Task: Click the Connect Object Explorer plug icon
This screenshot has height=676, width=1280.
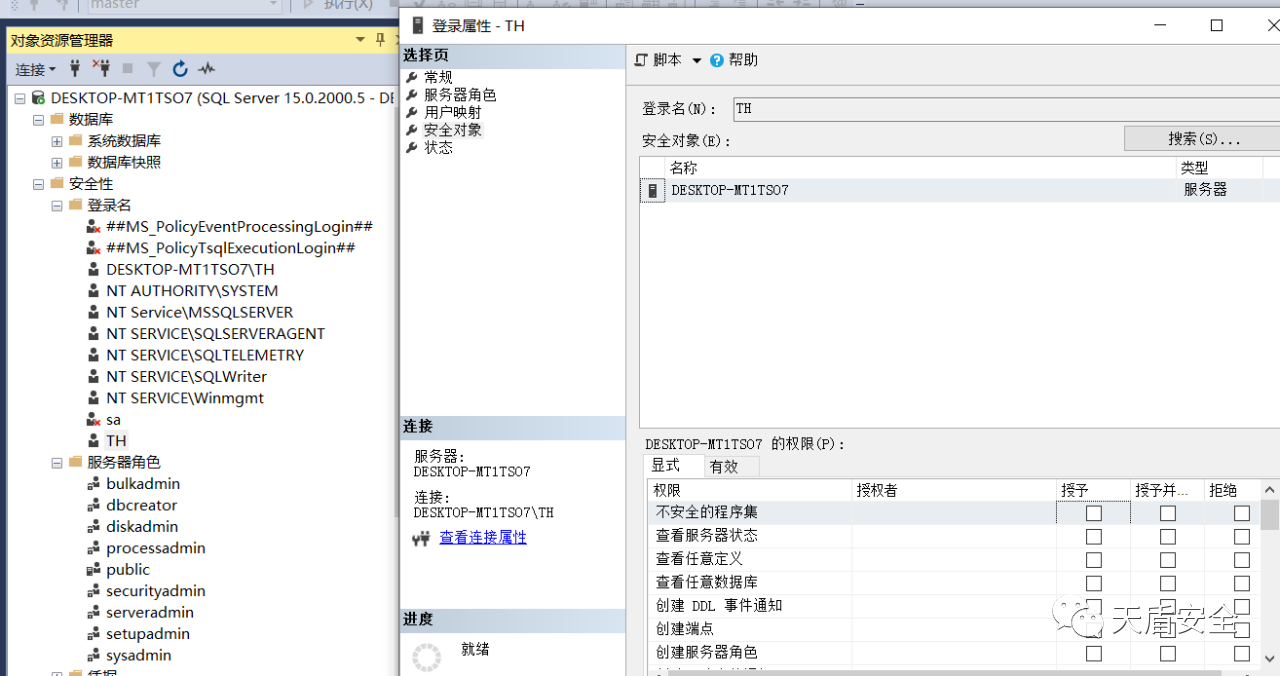Action: 75,69
